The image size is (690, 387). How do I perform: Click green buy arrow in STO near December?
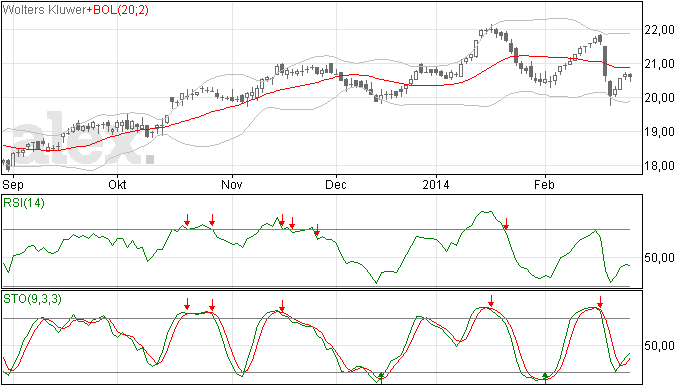pos(382,378)
